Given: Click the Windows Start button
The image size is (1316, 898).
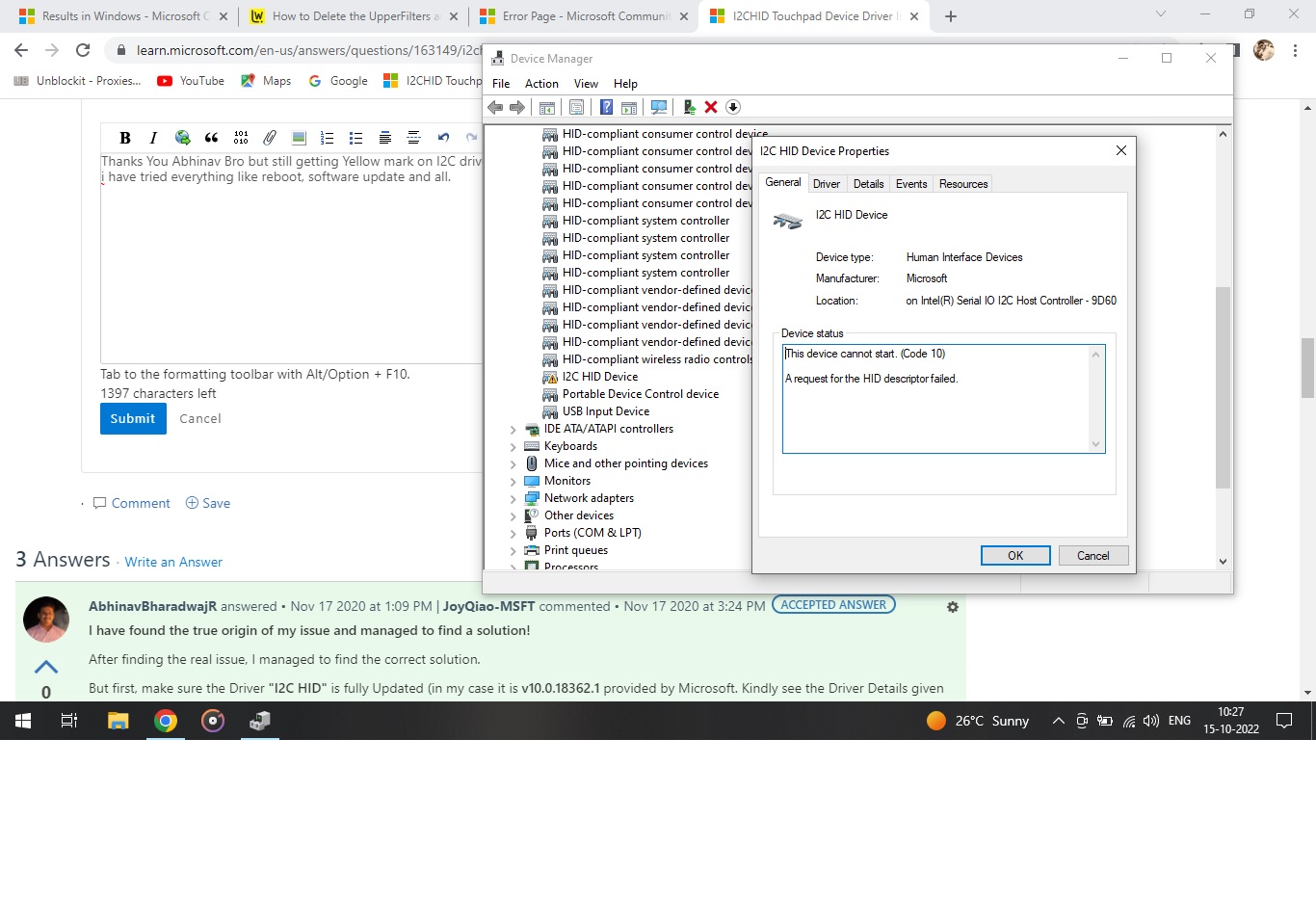Looking at the screenshot, I should 23,721.
